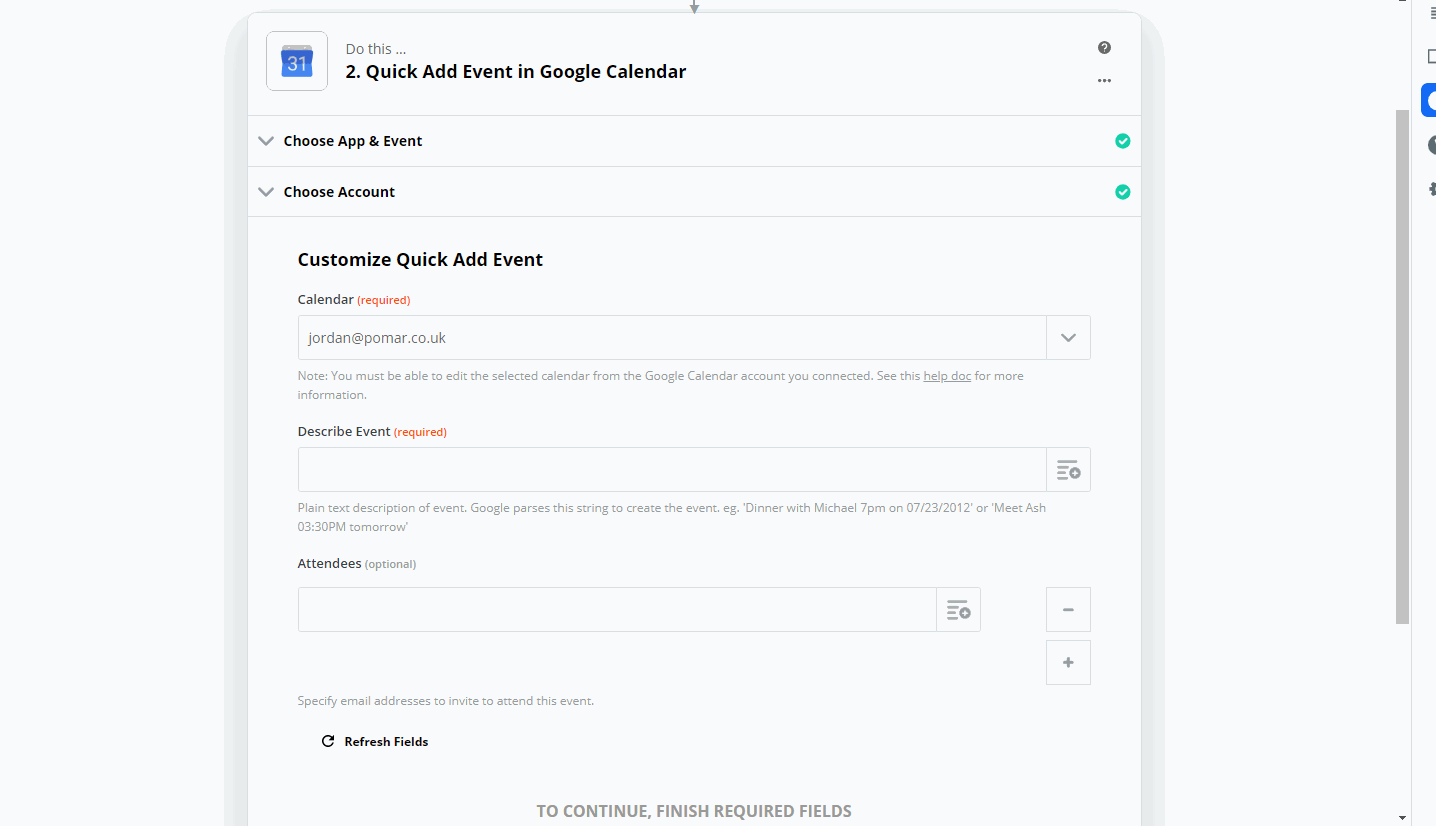This screenshot has width=1436, height=826.
Task: Click To Continue, Finish Required Fields button
Action: pyautogui.click(x=694, y=811)
